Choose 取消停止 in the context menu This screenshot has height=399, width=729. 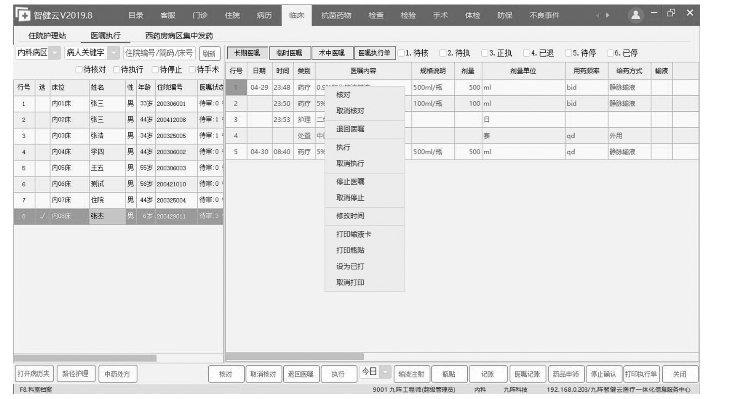(364, 198)
